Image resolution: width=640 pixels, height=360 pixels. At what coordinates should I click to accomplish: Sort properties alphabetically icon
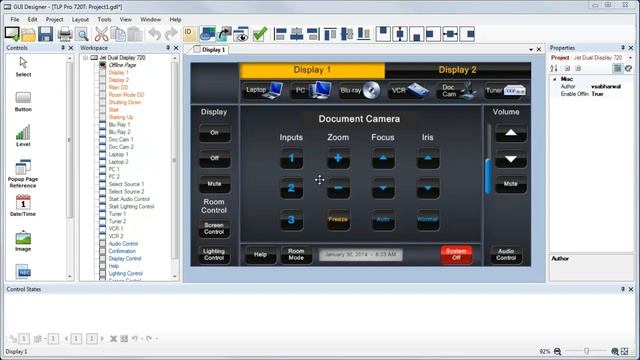(554, 69)
